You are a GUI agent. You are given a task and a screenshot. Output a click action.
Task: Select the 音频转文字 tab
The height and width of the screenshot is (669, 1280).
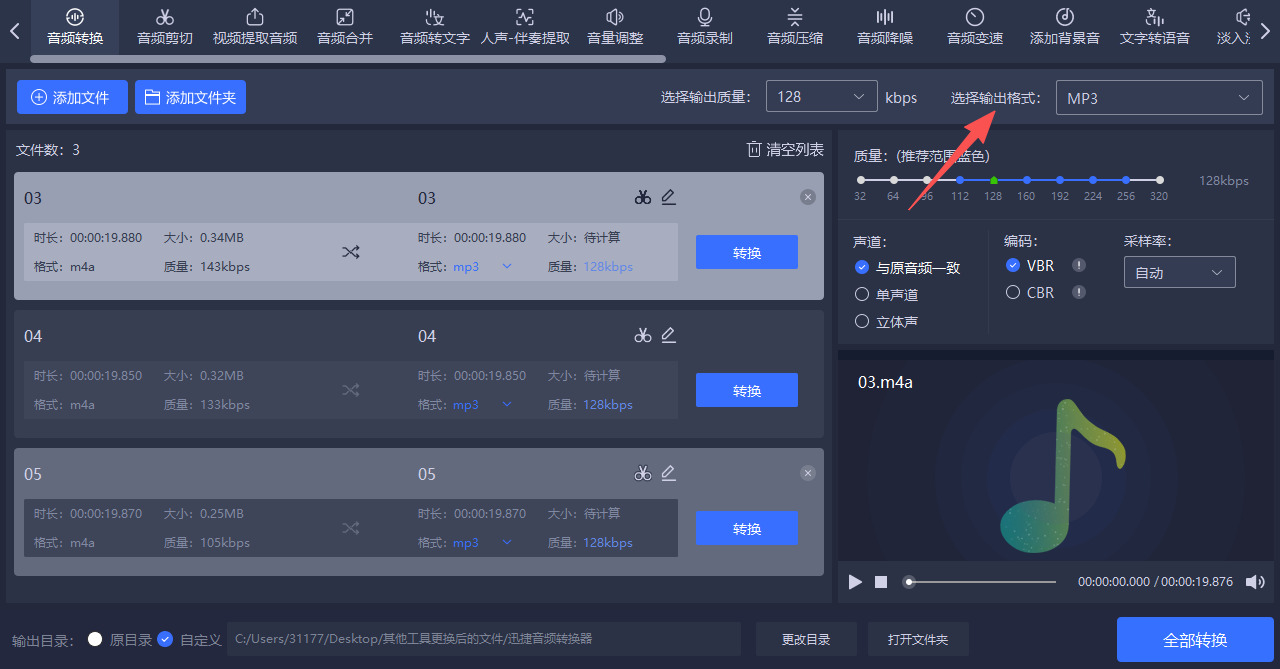(x=435, y=27)
